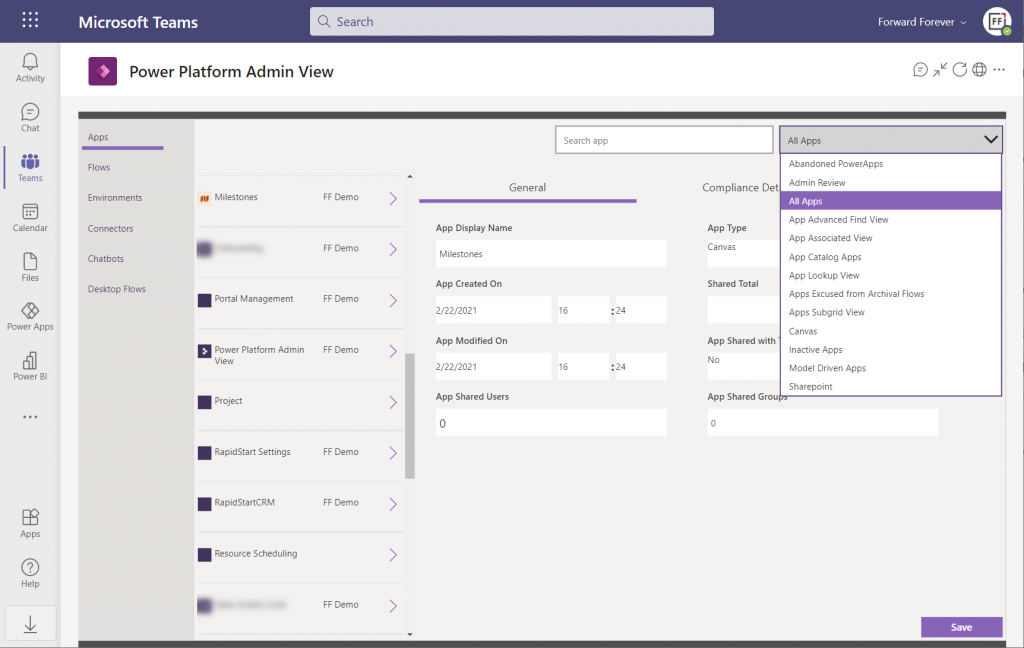Choose App Advanced Find View option
Viewport: 1024px width, 648px height.
point(891,219)
